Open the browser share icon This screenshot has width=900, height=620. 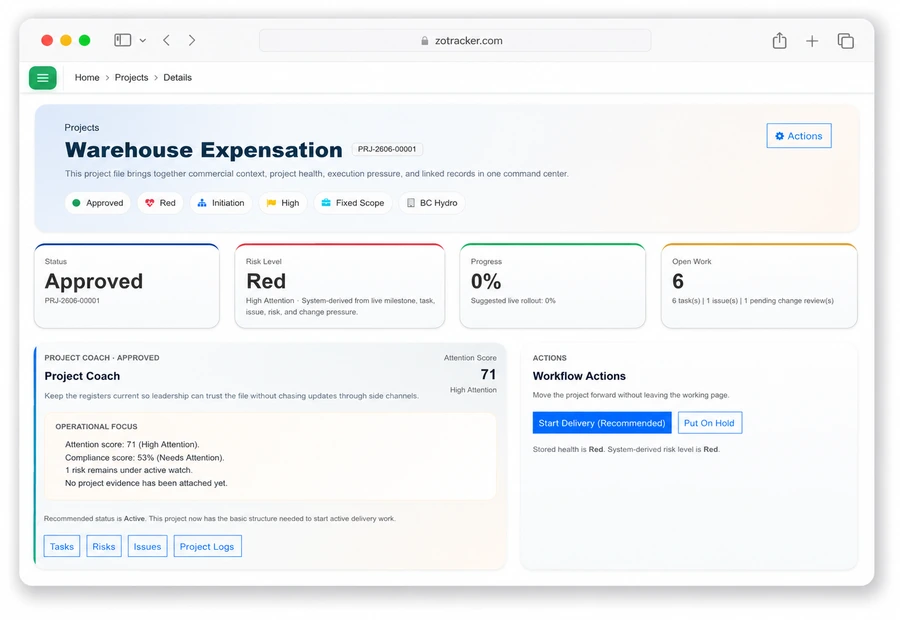(779, 41)
